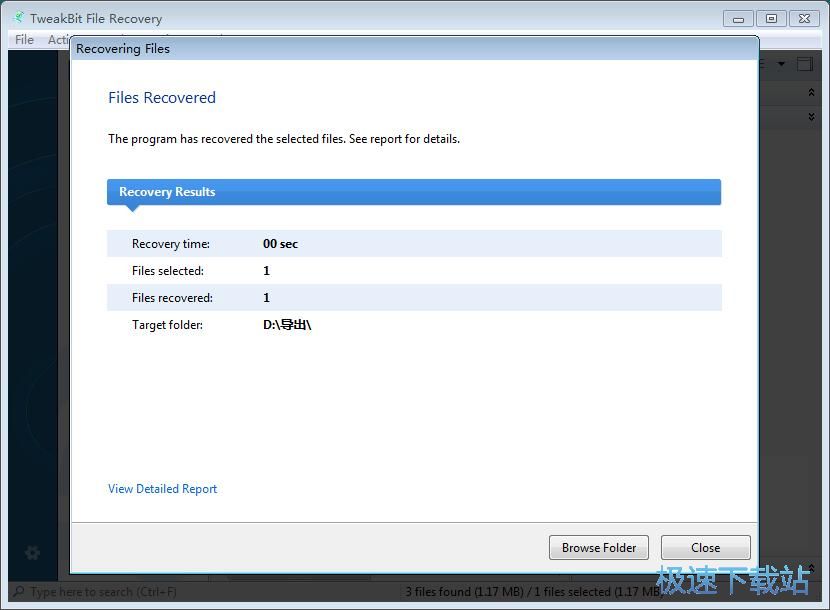Click the 'Recovery Results' header bar
Viewport: 830px width, 610px height.
pos(414,192)
